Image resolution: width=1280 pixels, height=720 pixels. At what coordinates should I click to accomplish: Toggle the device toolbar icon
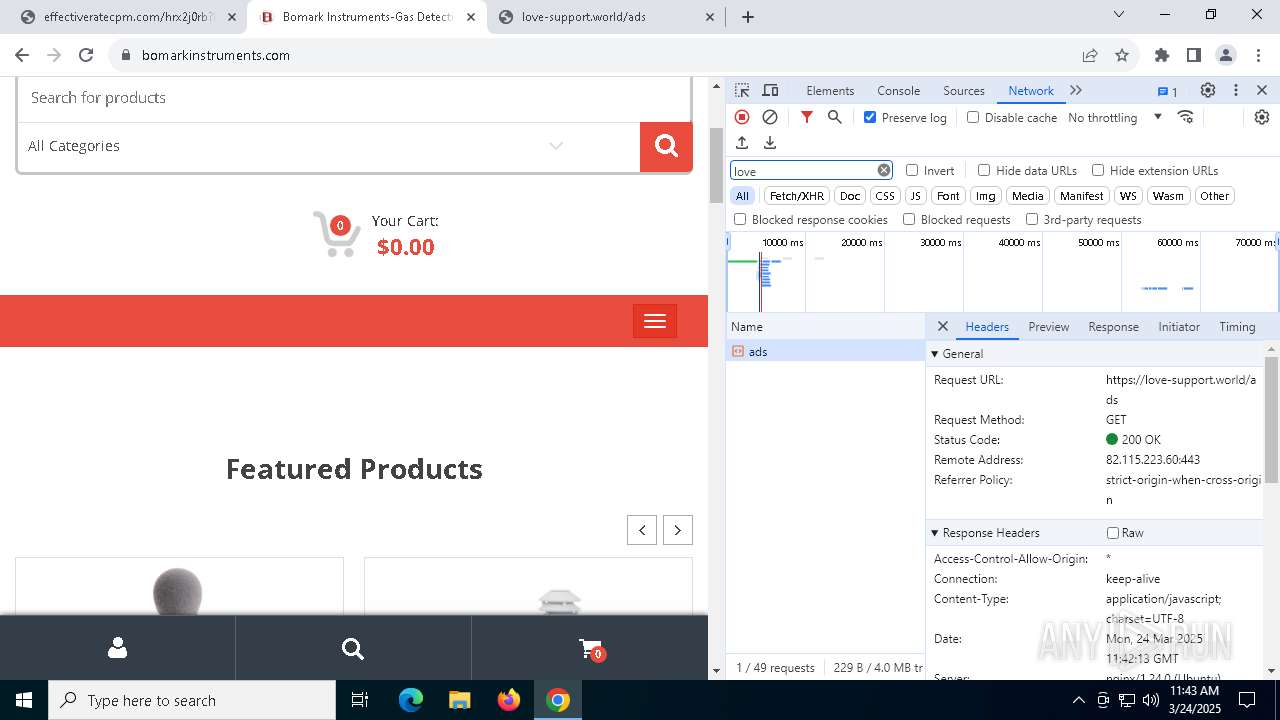(x=770, y=90)
